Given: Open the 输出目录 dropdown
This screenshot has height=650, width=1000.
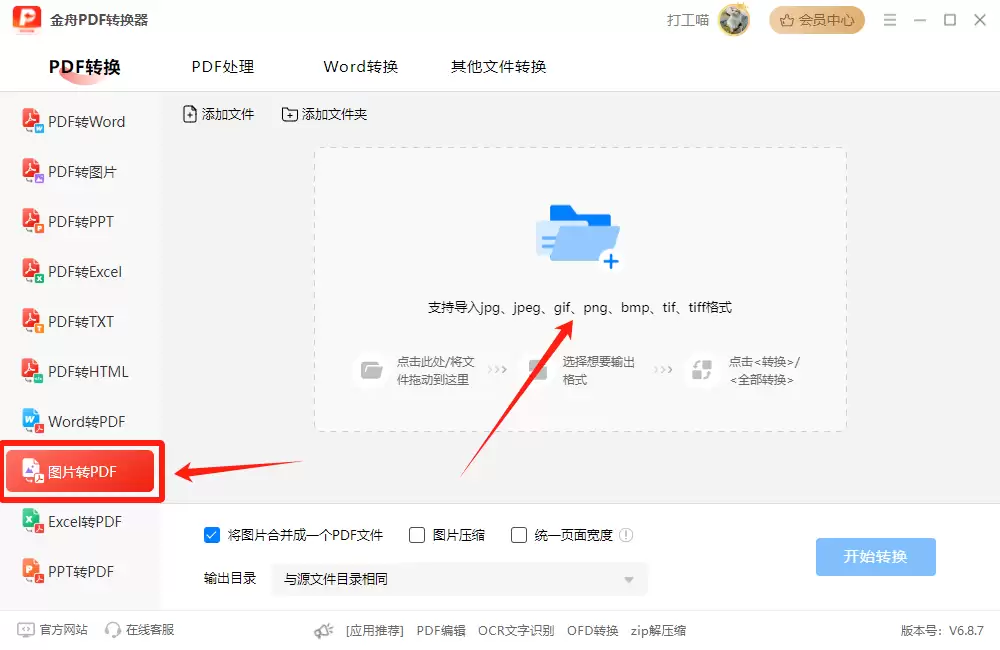Looking at the screenshot, I should (x=628, y=580).
